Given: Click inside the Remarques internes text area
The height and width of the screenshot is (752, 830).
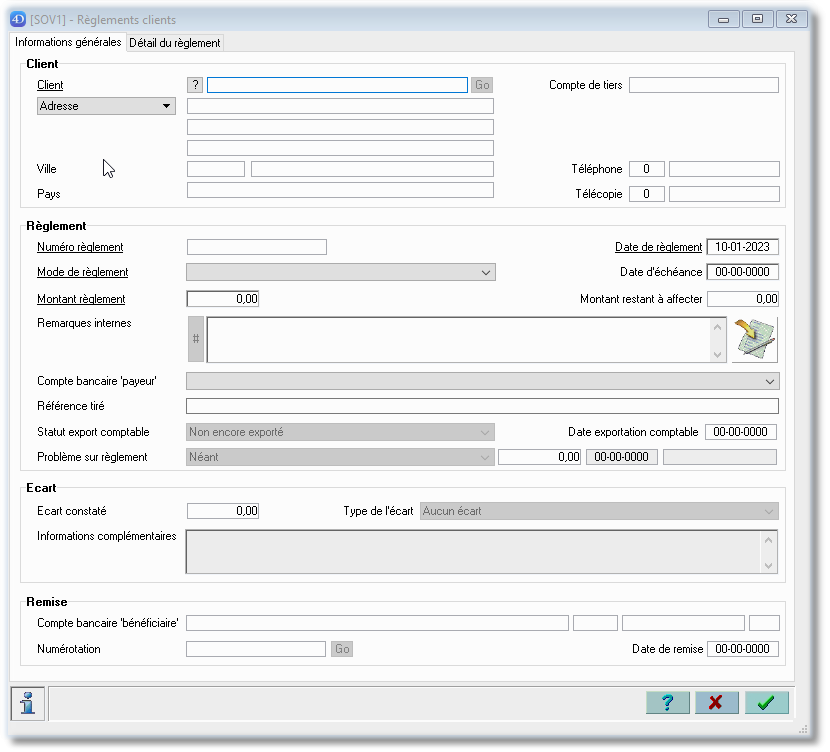Looking at the screenshot, I should pos(458,340).
